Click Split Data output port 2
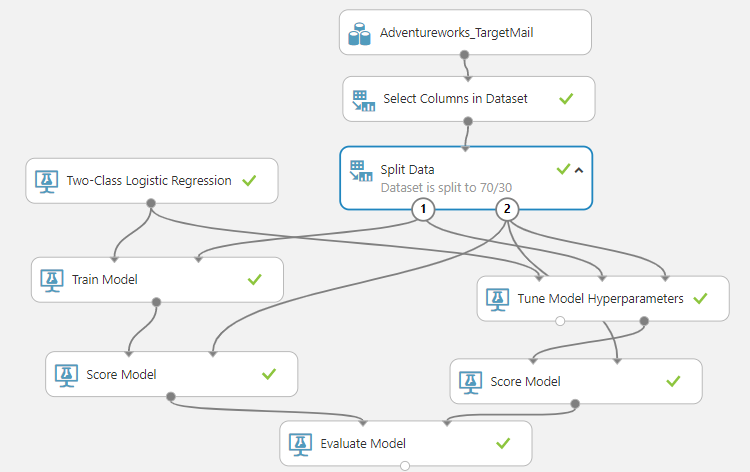The width and height of the screenshot is (750, 472). 508,209
